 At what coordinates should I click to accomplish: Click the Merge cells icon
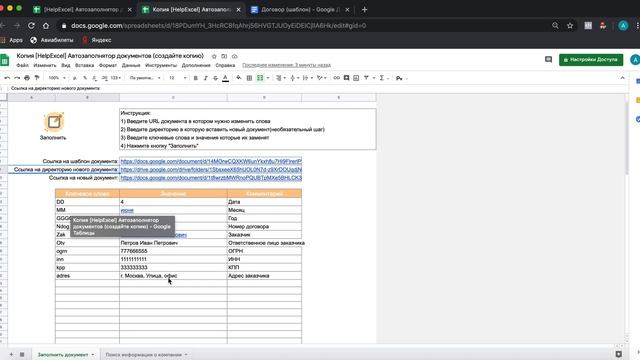pos(260,78)
